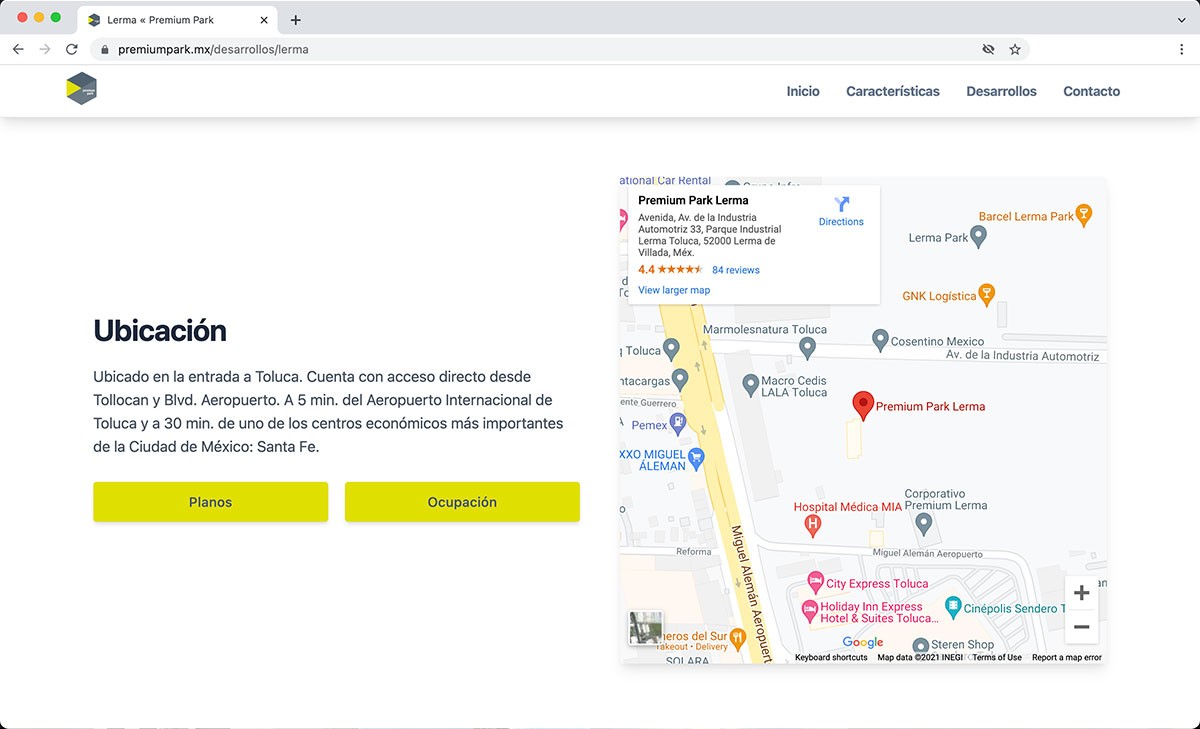Open the Chrome three-dot menu
This screenshot has width=1200, height=729.
point(1182,49)
